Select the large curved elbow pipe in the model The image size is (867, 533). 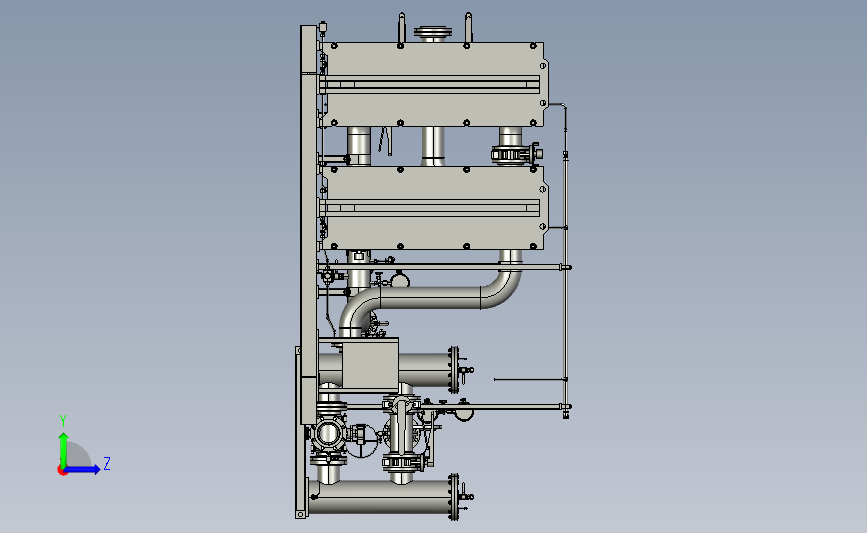click(x=430, y=297)
